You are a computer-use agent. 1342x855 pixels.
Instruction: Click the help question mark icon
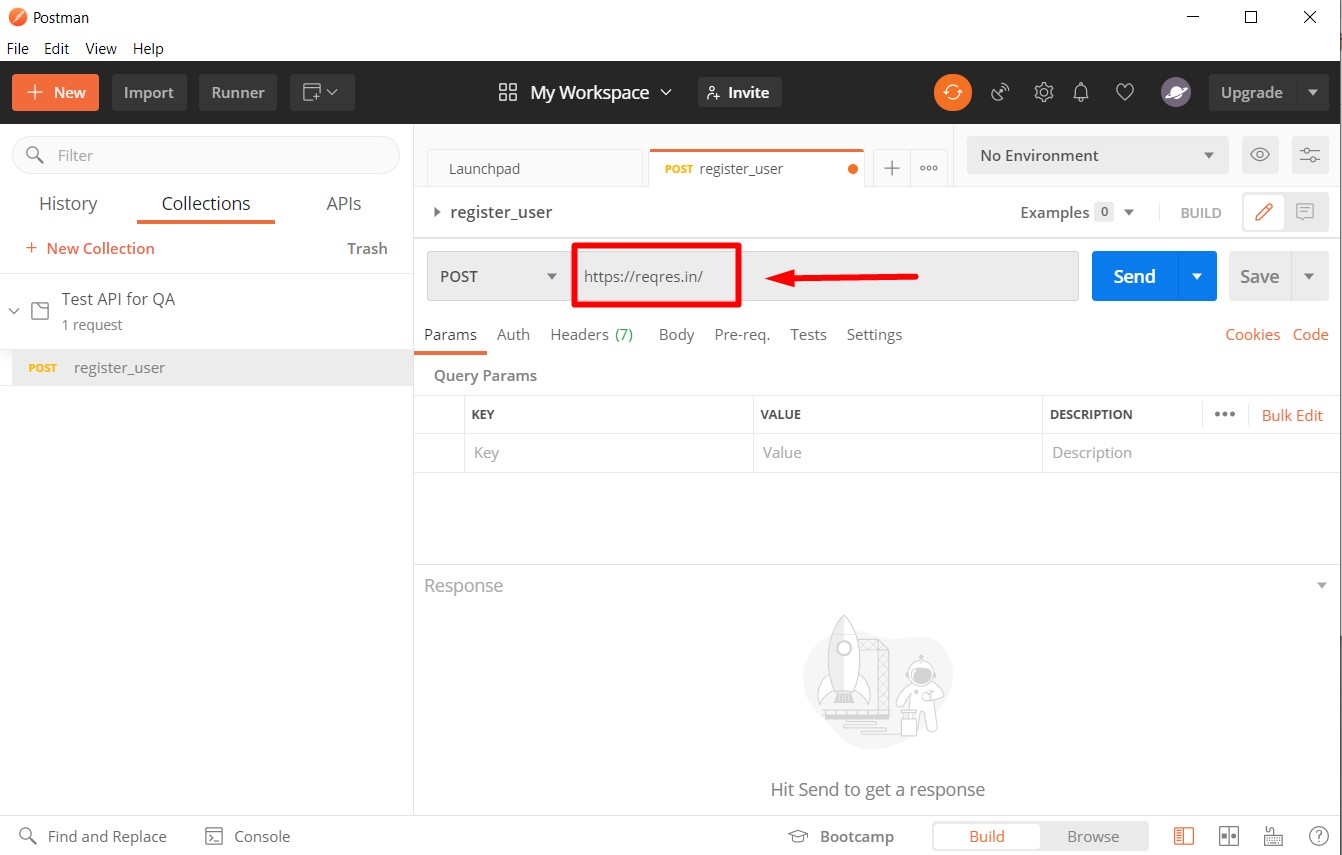coord(1318,836)
